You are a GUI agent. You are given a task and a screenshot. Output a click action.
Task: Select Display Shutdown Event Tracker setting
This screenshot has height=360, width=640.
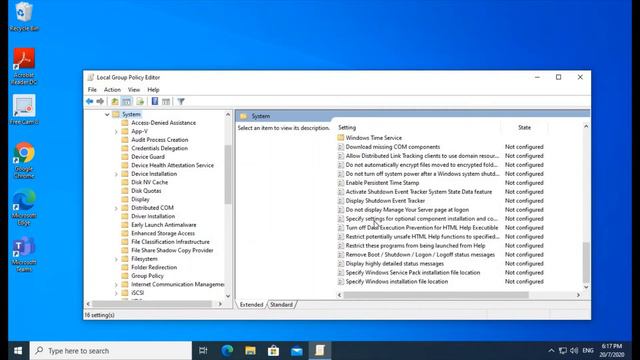tap(385, 201)
